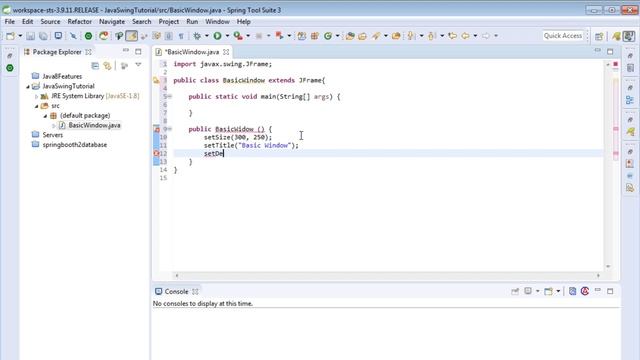Open the Package Explorer View Menu arrow
This screenshot has width=640, height=360.
pyautogui.click(x=138, y=65)
